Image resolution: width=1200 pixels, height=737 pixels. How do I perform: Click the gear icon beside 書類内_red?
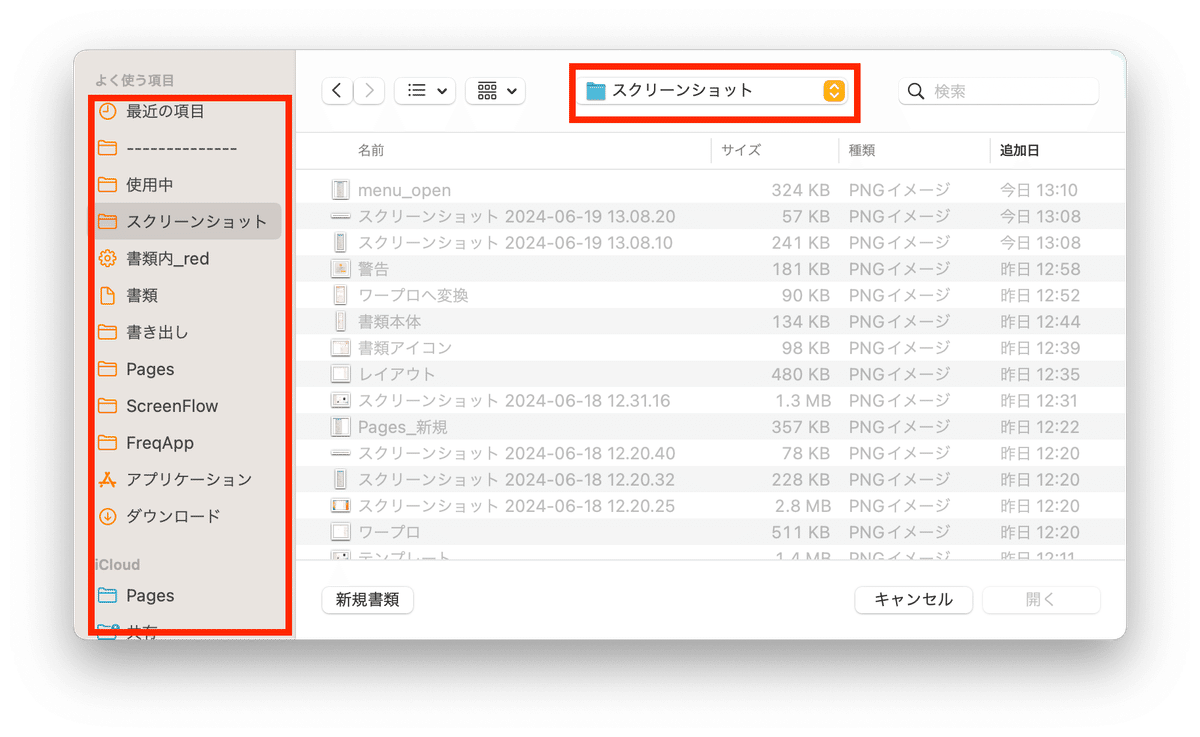[x=107, y=259]
